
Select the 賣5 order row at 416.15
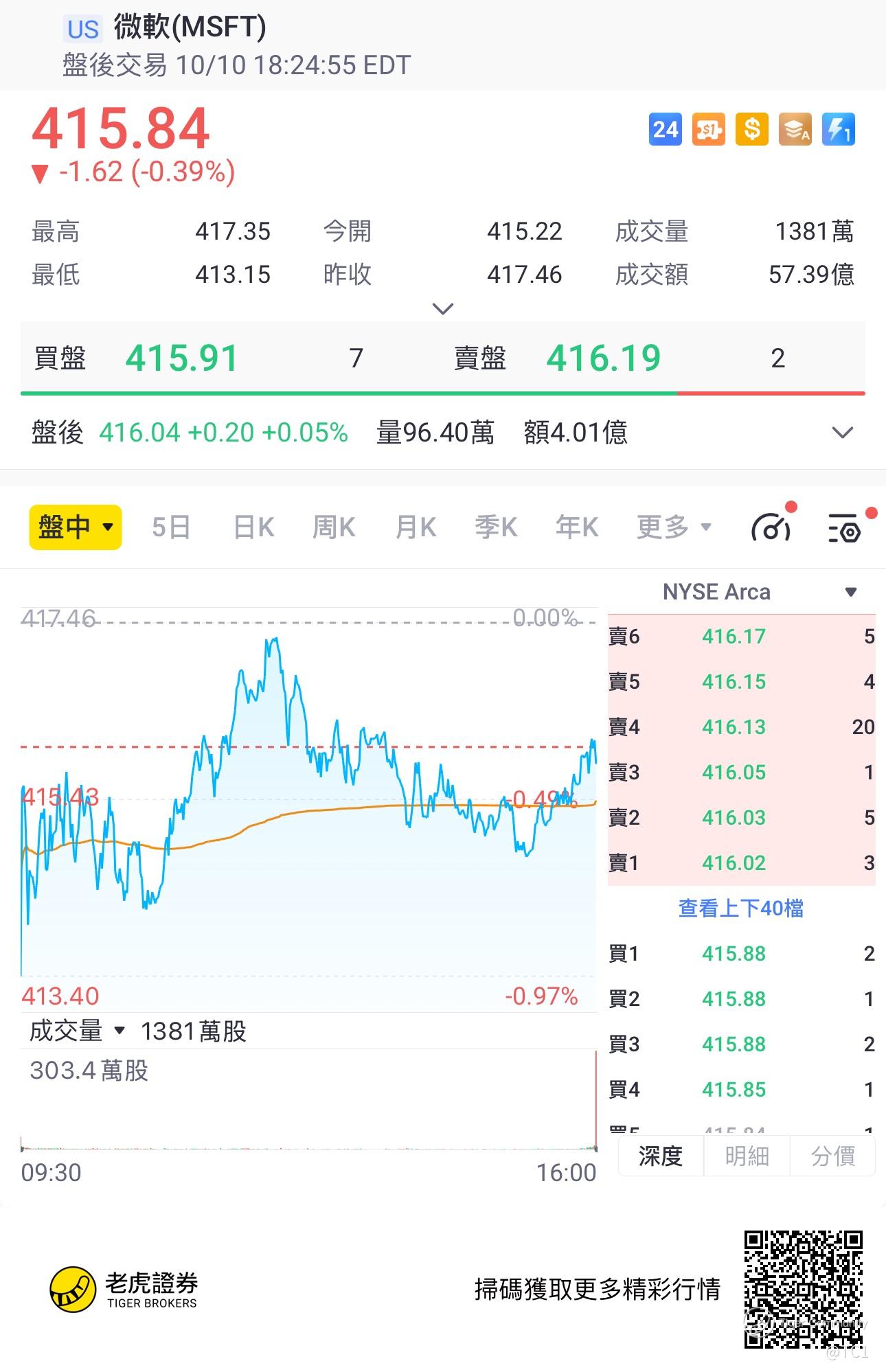coord(742,682)
